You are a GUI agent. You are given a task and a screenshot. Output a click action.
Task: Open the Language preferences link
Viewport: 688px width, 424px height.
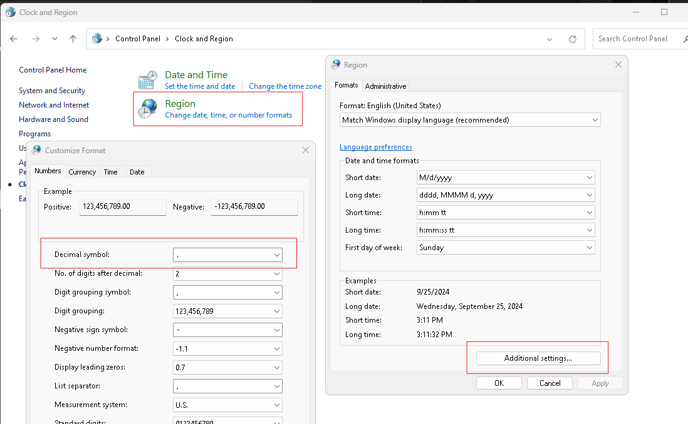[376, 147]
